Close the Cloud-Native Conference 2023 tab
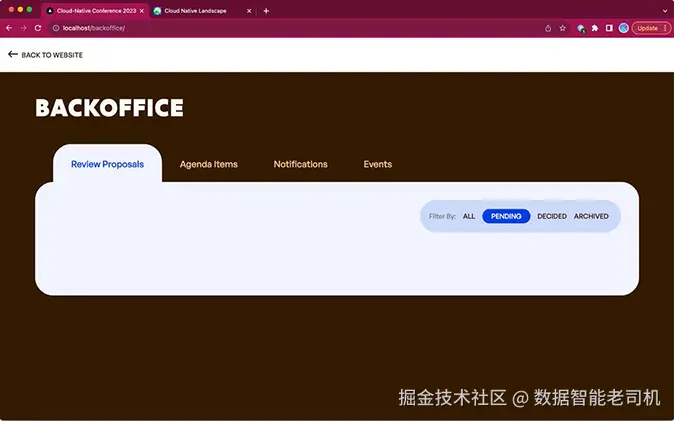The image size is (674, 421). pyautogui.click(x=142, y=11)
